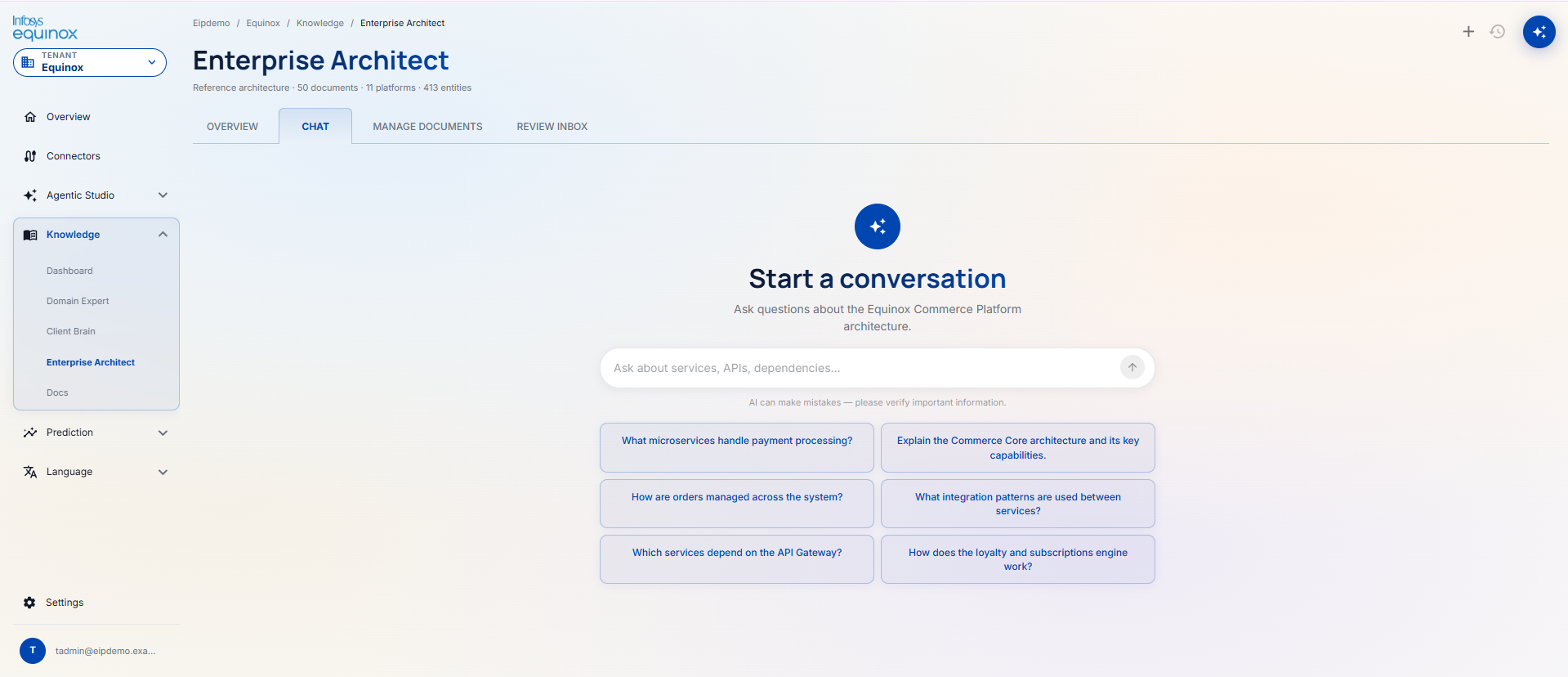Go to Domain Expert
Viewport: 1568px width, 677px height.
pyautogui.click(x=78, y=301)
